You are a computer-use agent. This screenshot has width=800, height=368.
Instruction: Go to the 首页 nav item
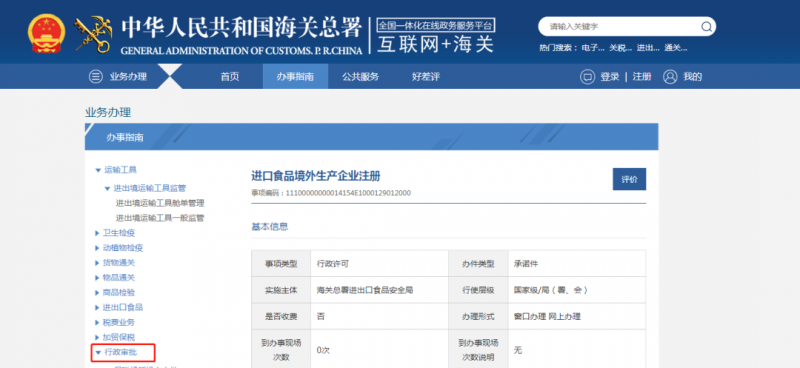[230, 77]
